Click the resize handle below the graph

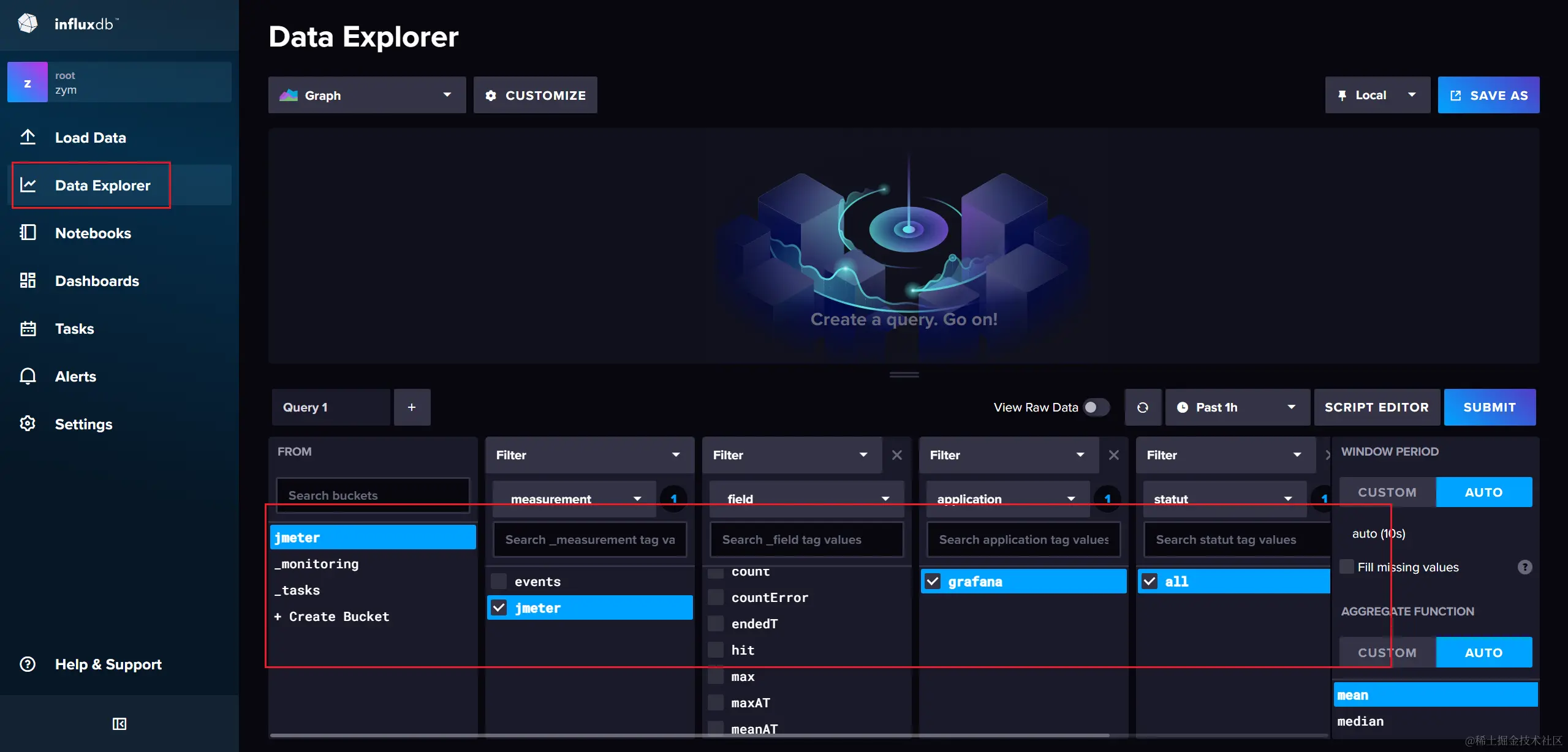click(x=904, y=375)
